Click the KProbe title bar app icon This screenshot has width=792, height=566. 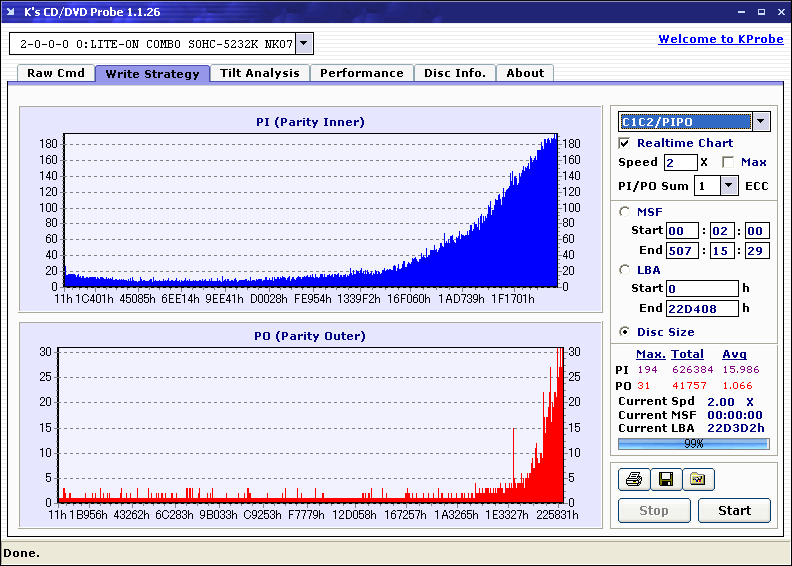(11, 12)
